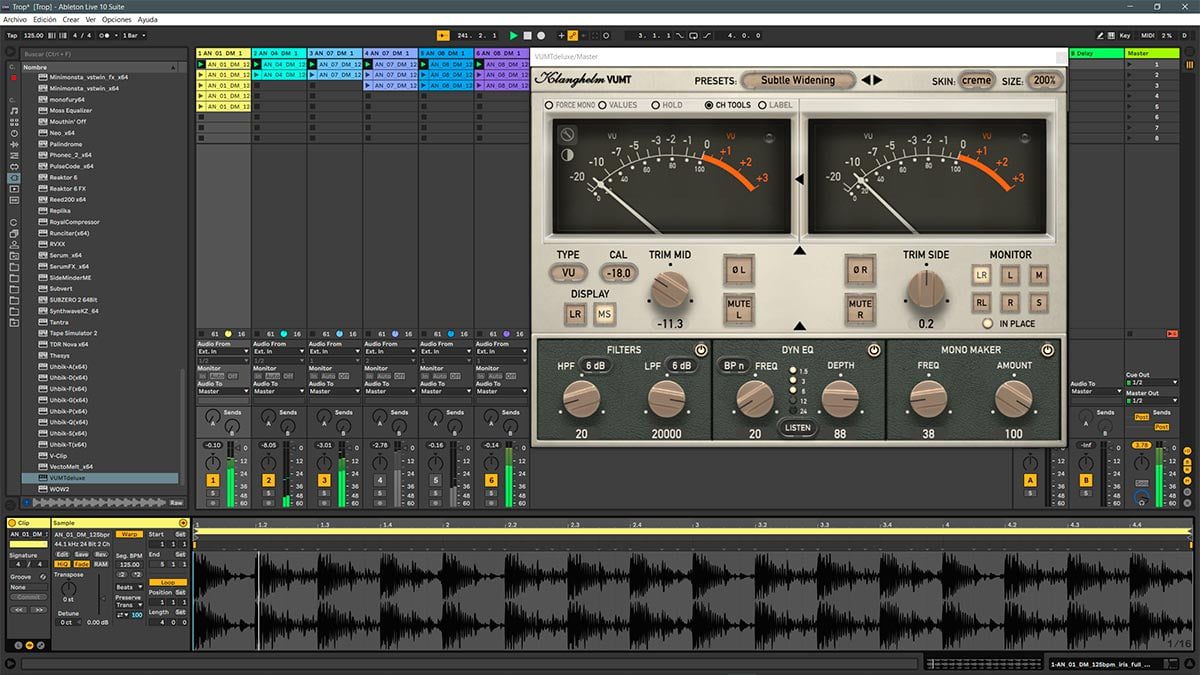Arm the transport Record button
The image size is (1200, 675).
tap(541, 35)
